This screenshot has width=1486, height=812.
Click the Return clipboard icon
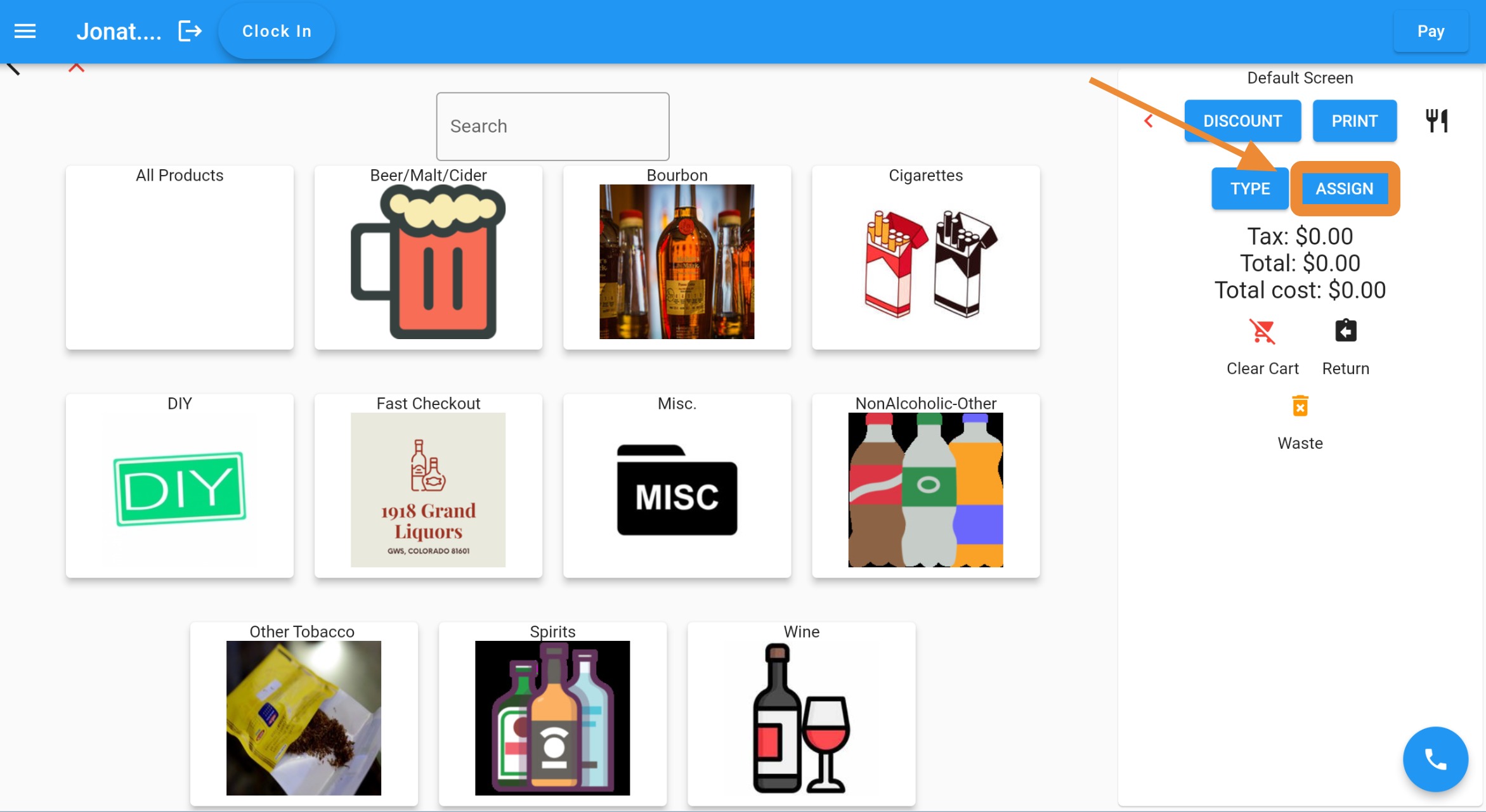(1345, 331)
